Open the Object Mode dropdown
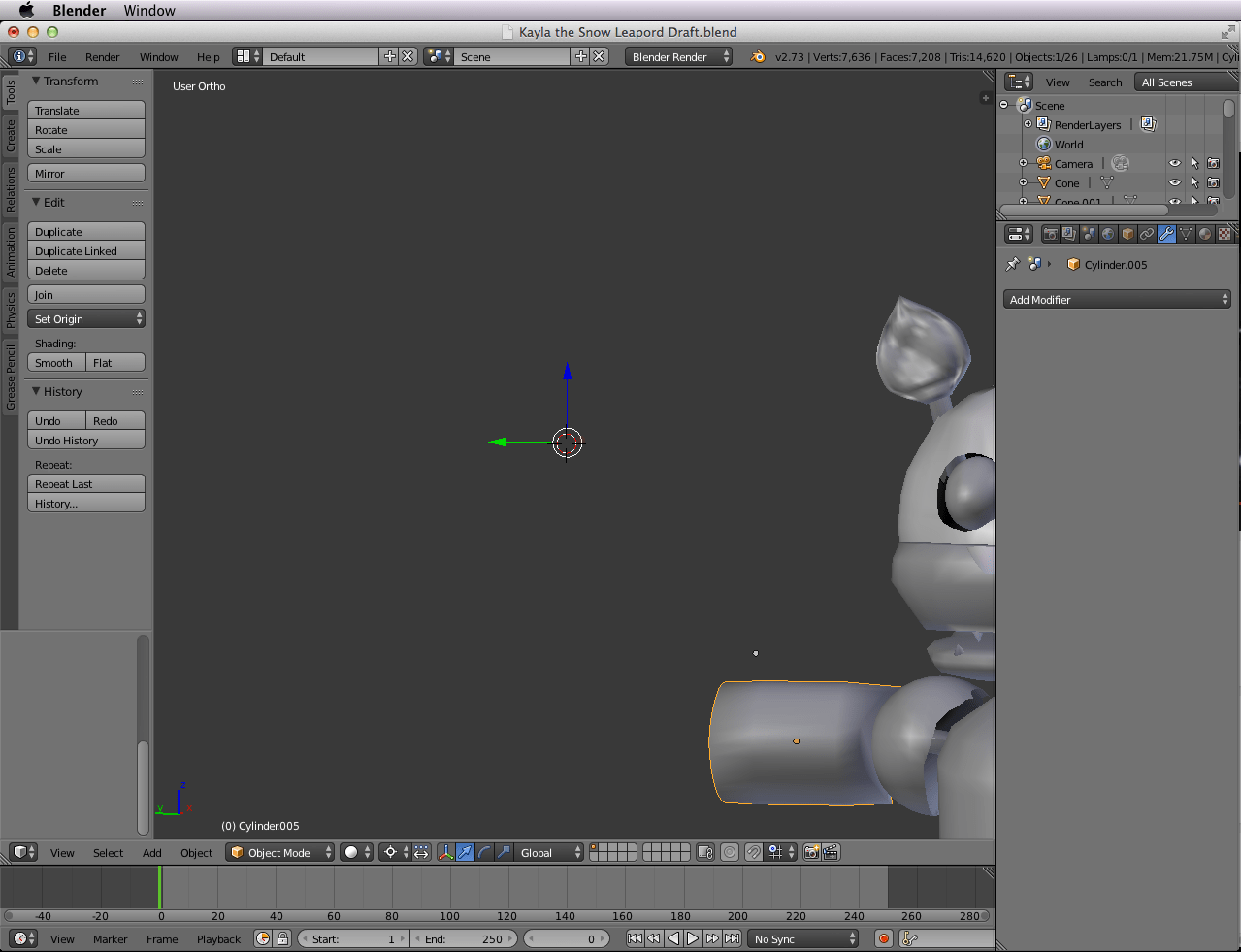The width and height of the screenshot is (1241, 952). [x=279, y=852]
